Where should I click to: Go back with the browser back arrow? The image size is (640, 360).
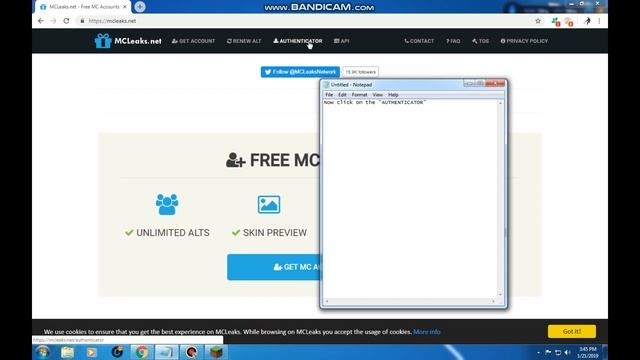tap(40, 21)
